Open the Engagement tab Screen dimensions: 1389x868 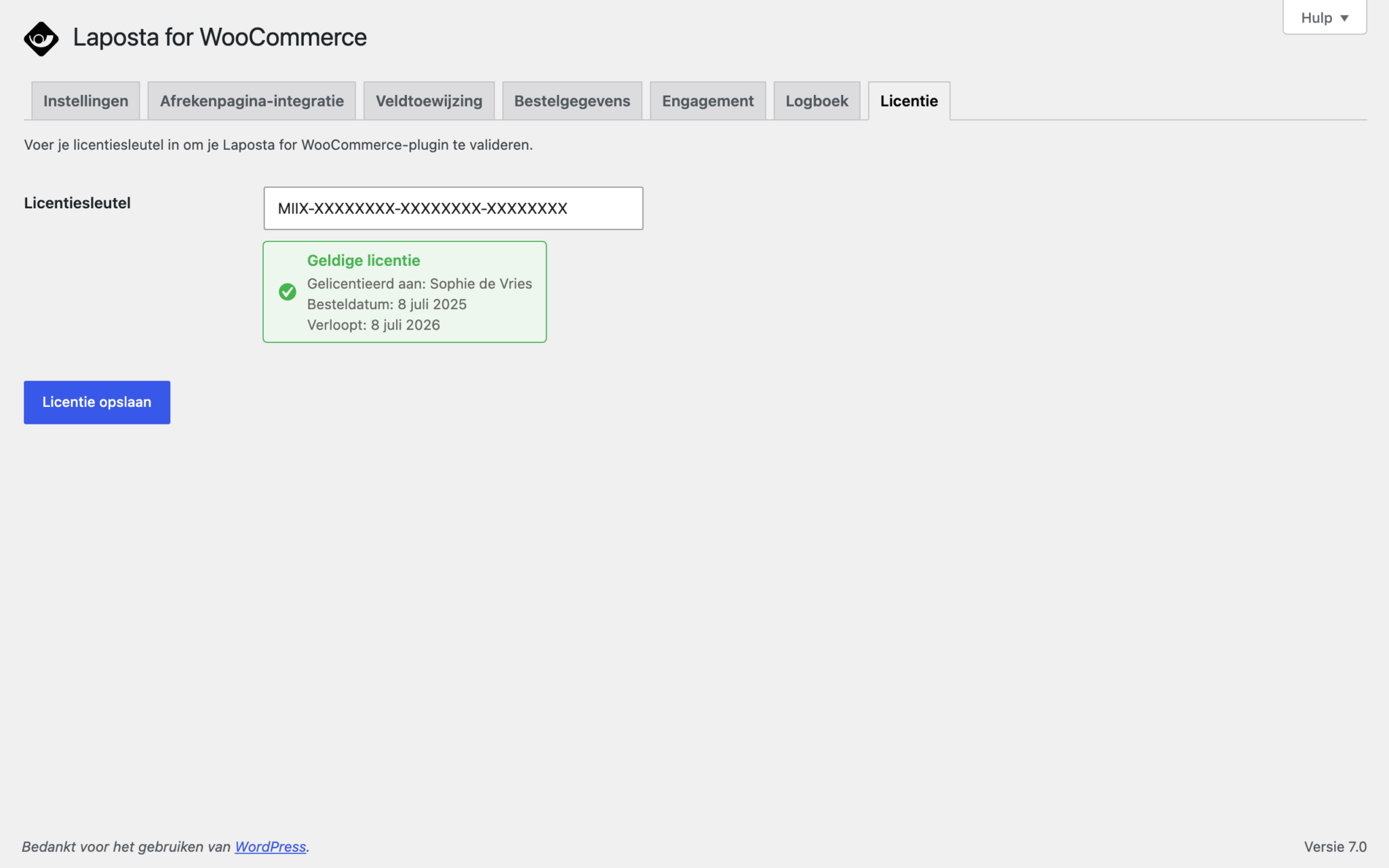click(708, 101)
